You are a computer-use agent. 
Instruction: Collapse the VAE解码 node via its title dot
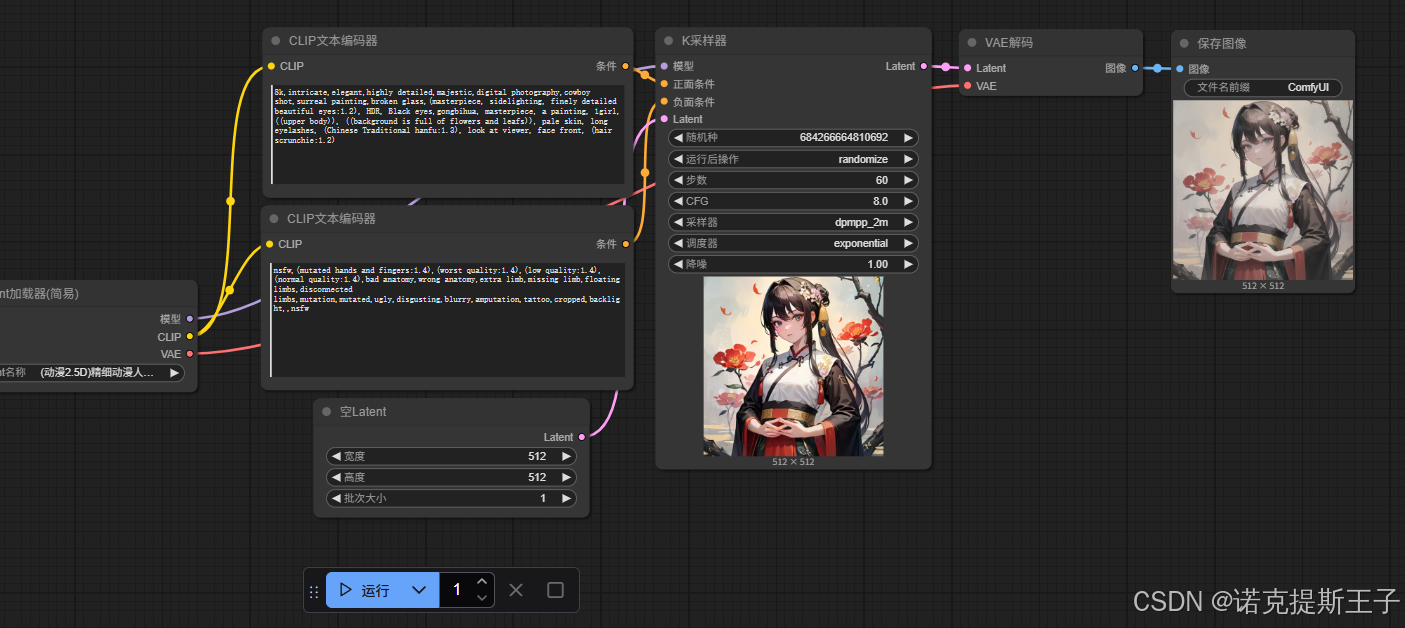point(973,43)
